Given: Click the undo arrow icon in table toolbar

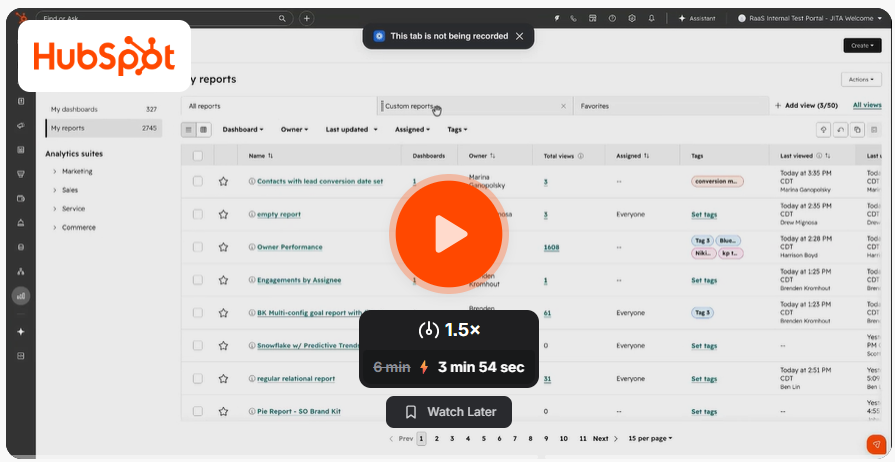Looking at the screenshot, I should 840,130.
